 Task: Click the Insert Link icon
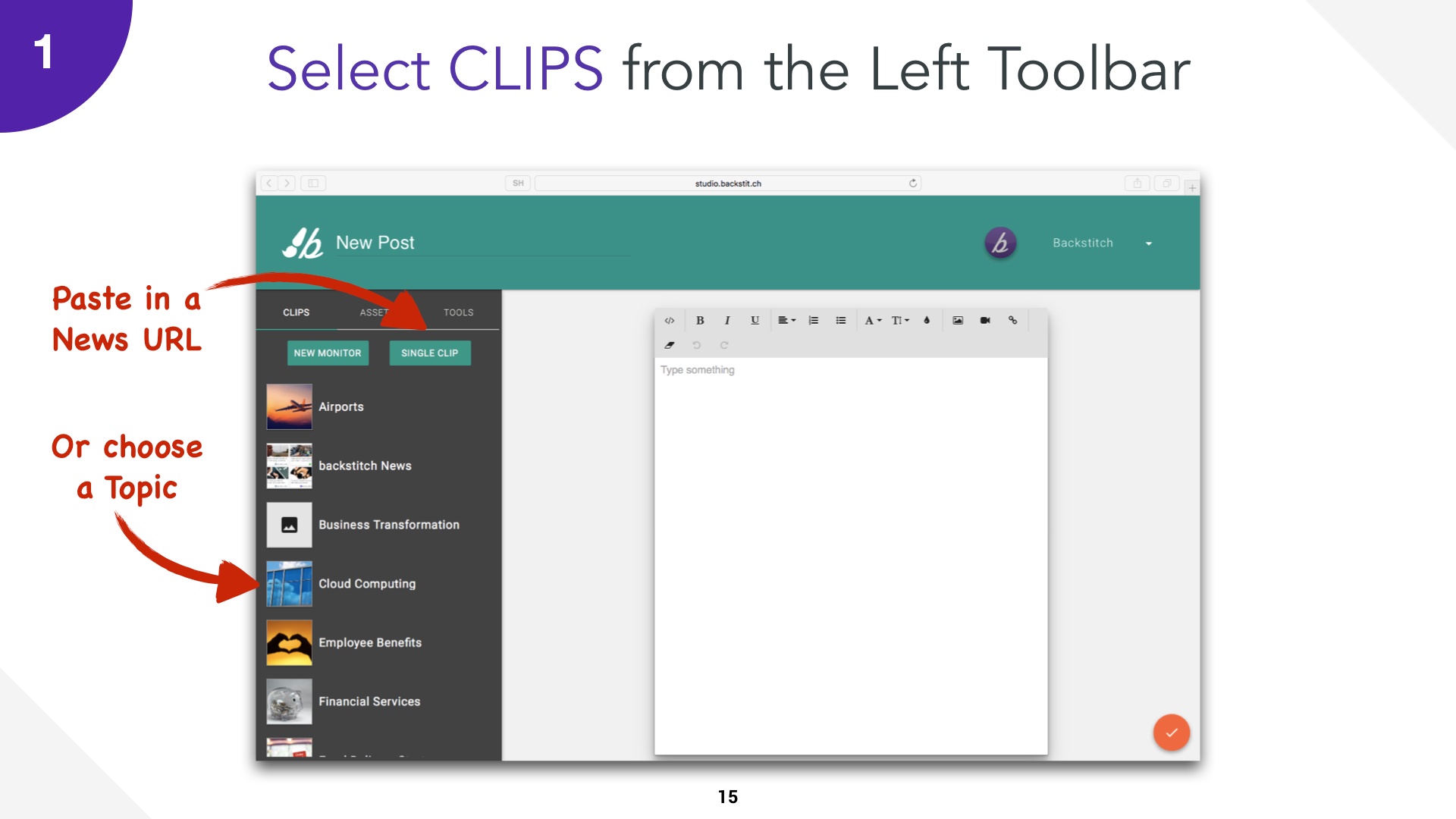click(x=1013, y=320)
